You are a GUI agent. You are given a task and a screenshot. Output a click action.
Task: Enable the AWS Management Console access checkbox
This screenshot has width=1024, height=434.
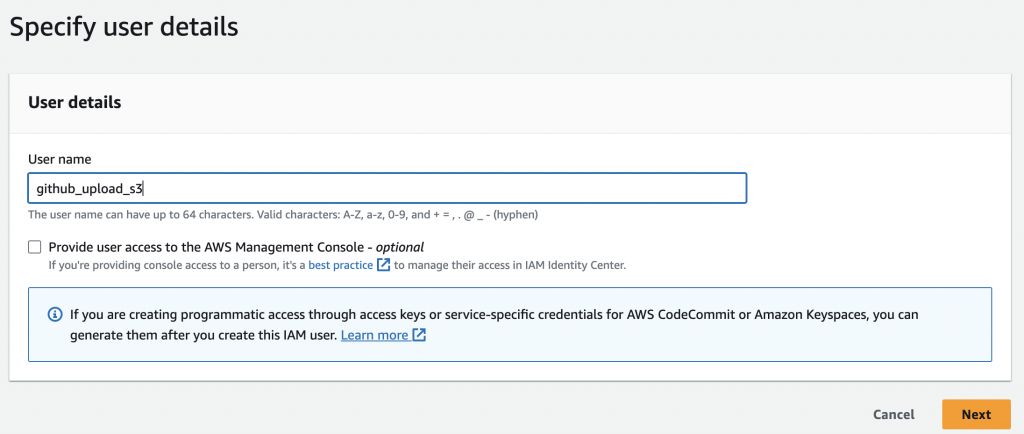tap(35, 247)
